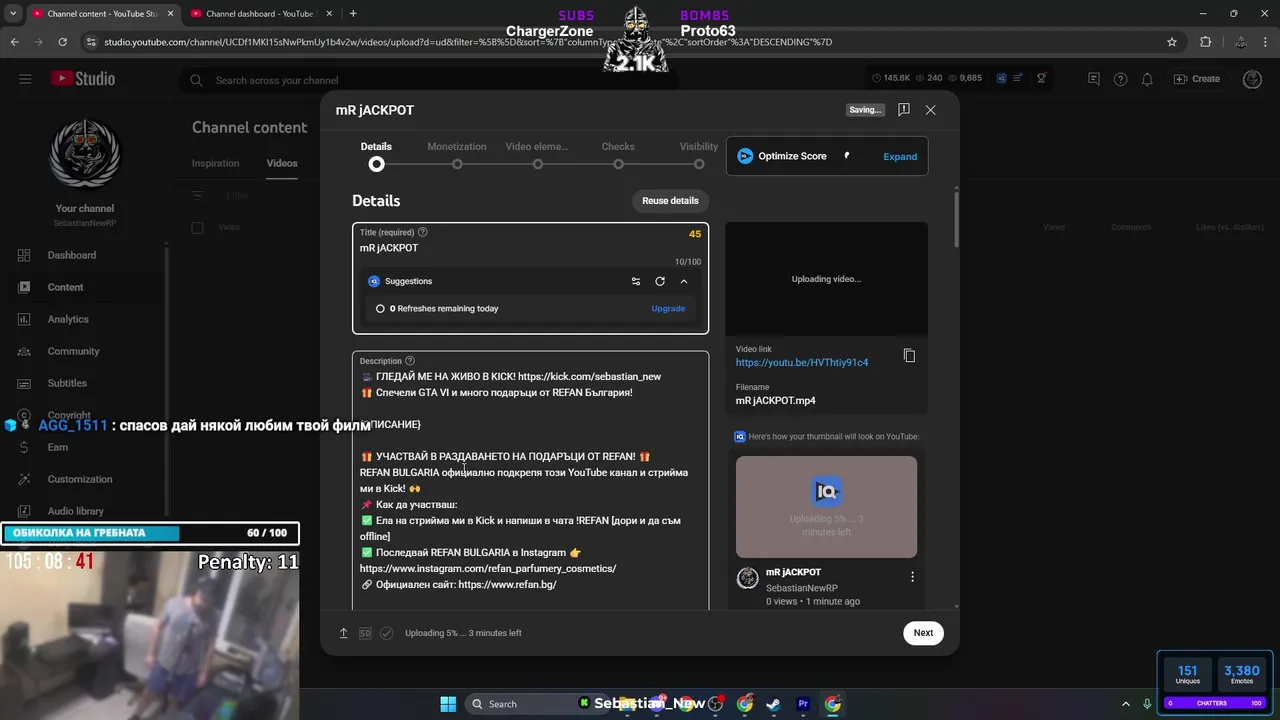Click the thumbnail preview image
Viewport: 1280px width, 720px height.
[x=826, y=507]
